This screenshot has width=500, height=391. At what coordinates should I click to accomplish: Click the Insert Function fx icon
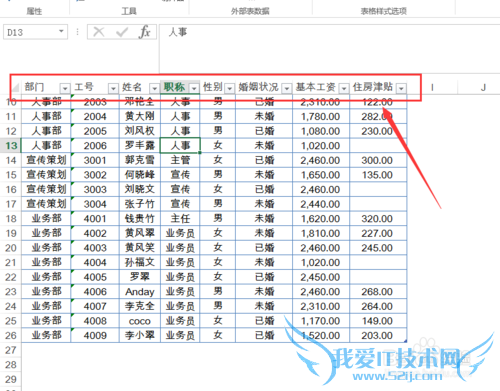point(145,32)
